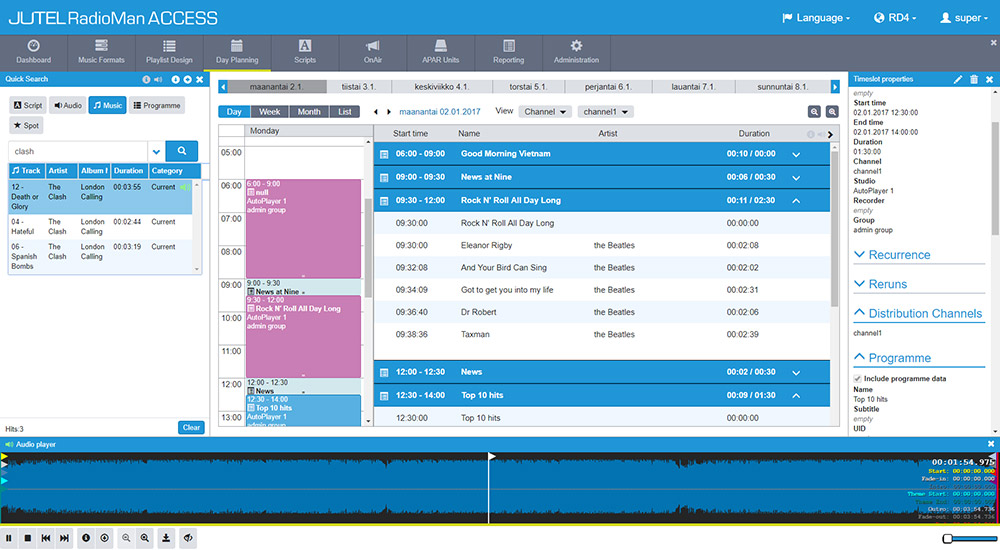The width and height of the screenshot is (1000, 550).
Task: Select the sunnuntai 8.1. day tab
Action: click(x=783, y=87)
